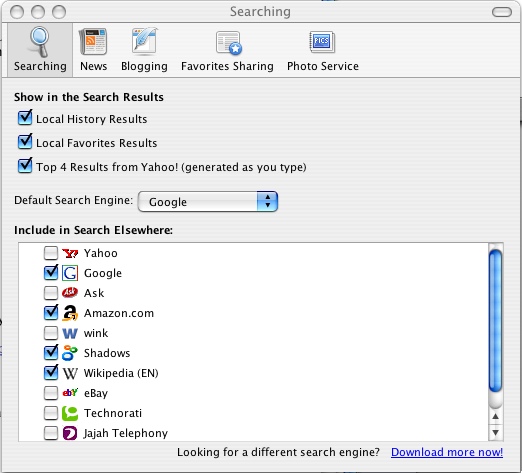
Task: Click the wink W icon
Action: 70,333
